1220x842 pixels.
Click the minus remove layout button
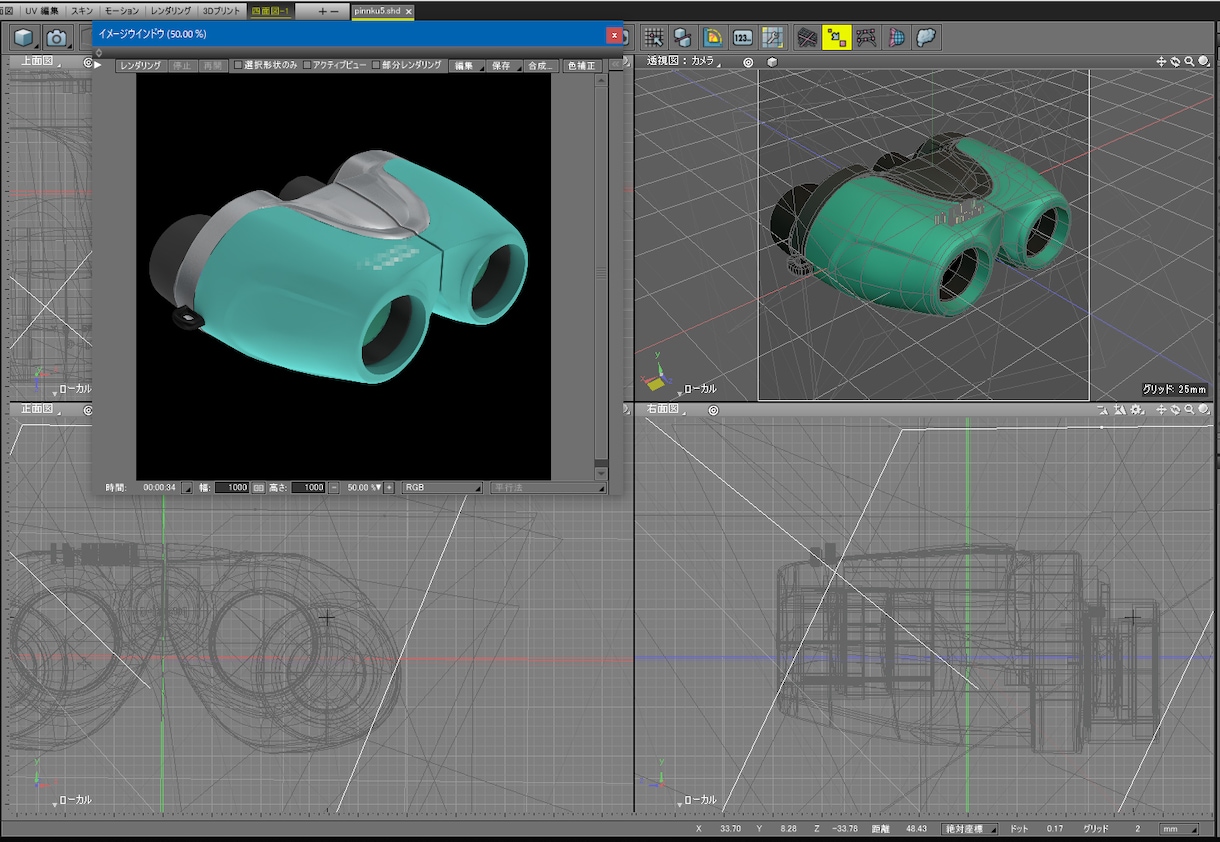click(x=334, y=10)
